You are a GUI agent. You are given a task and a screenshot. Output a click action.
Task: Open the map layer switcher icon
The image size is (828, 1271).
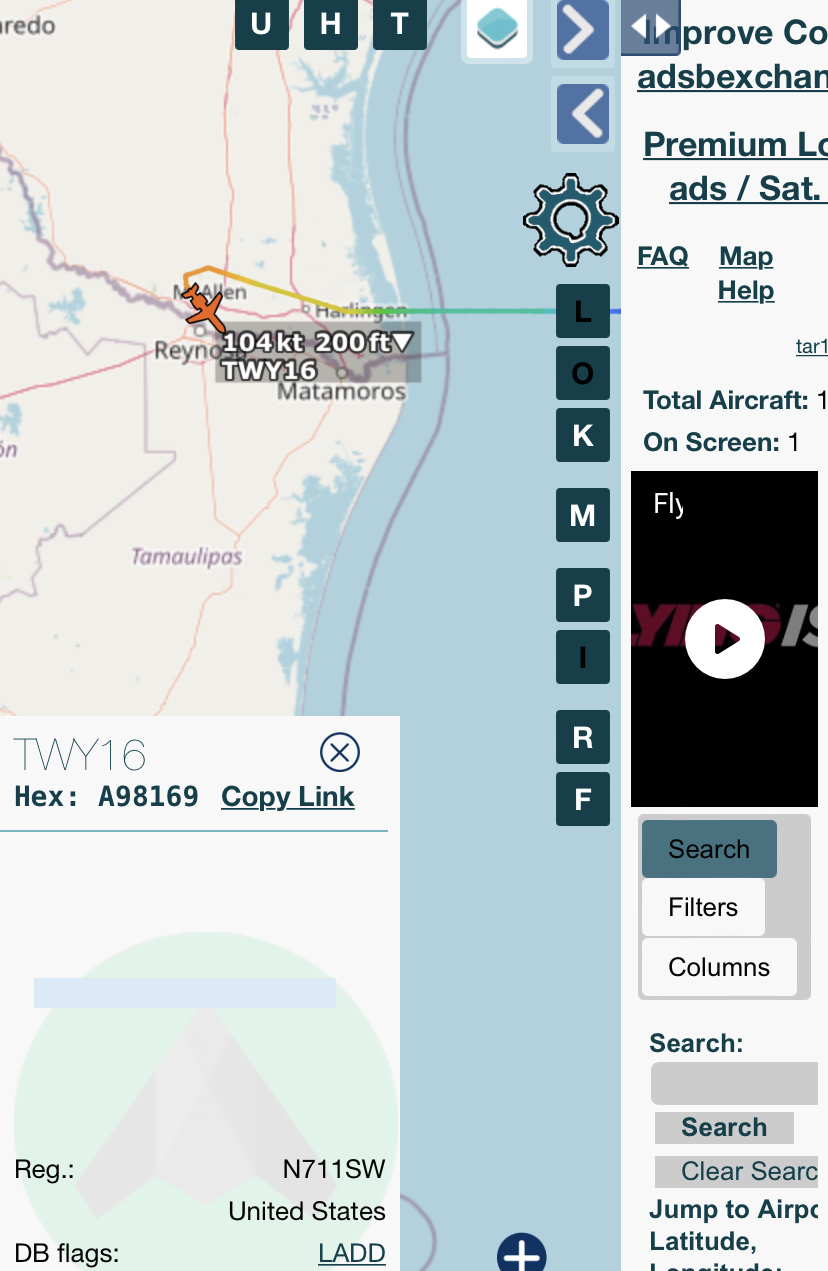tap(496, 29)
